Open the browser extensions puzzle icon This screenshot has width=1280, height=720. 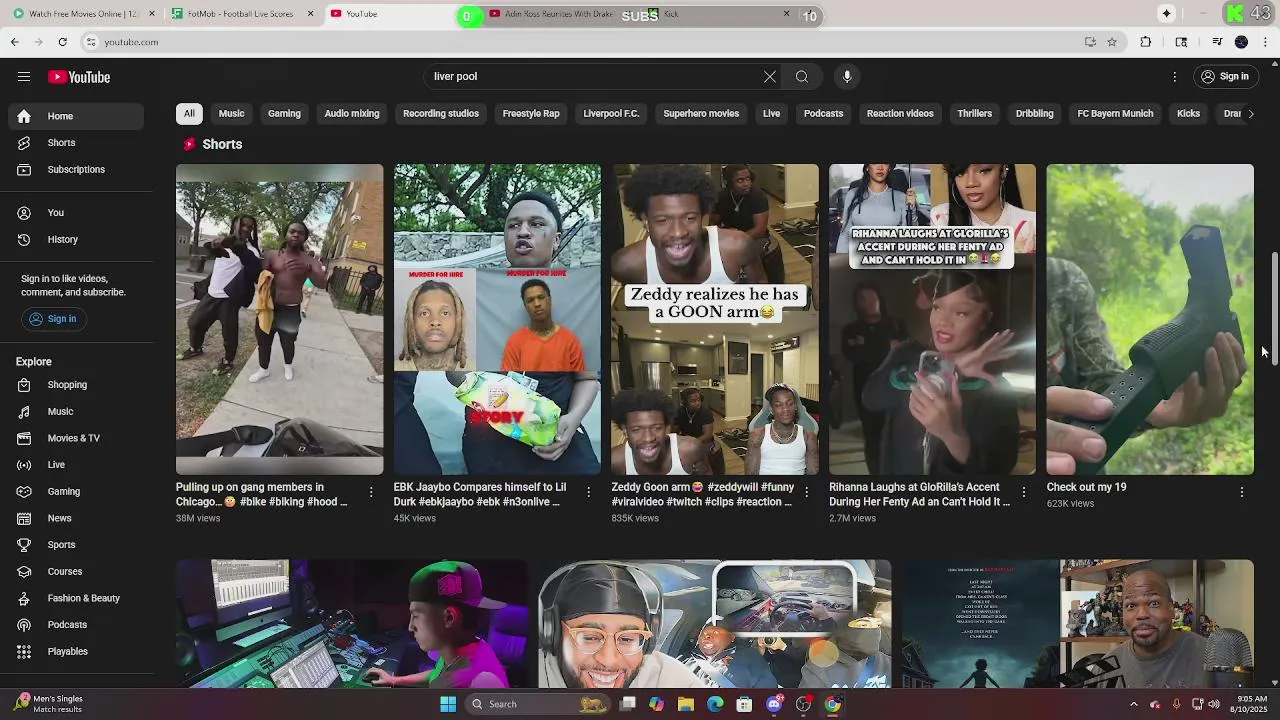(1146, 42)
